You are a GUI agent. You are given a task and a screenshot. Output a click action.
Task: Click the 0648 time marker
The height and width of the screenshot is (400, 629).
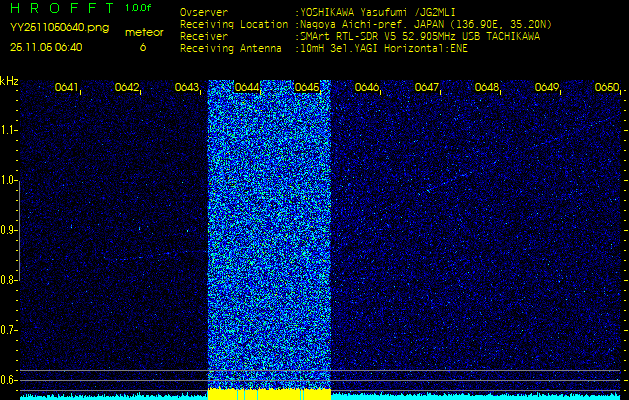point(487,87)
